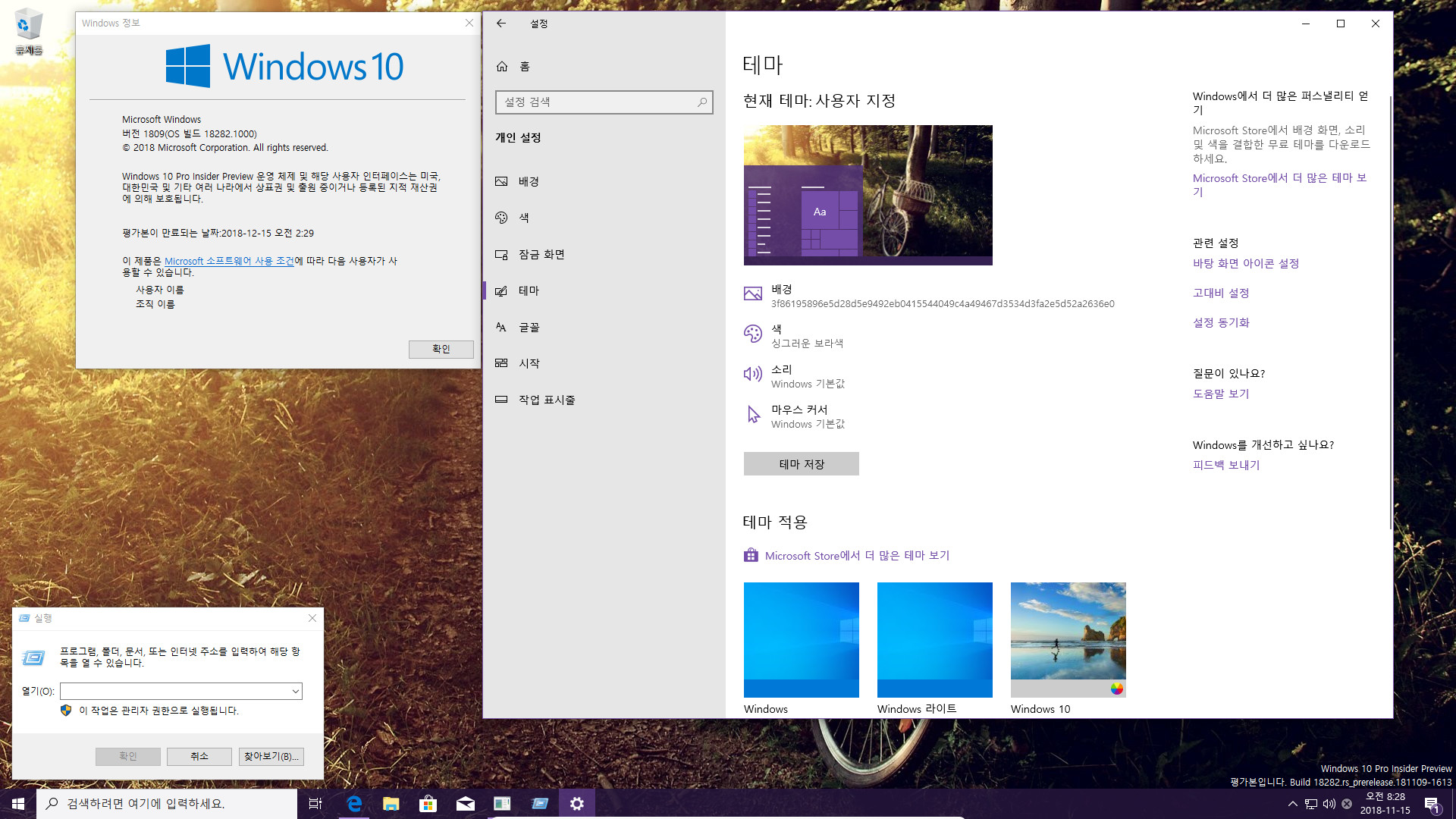Open the Action Center notification icon
This screenshot has width=1456, height=819.
point(1432,804)
